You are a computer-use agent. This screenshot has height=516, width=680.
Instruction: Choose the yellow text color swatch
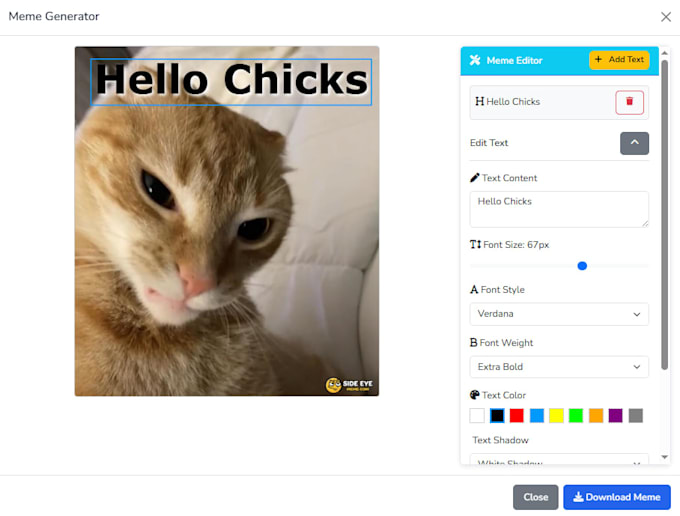tap(556, 415)
